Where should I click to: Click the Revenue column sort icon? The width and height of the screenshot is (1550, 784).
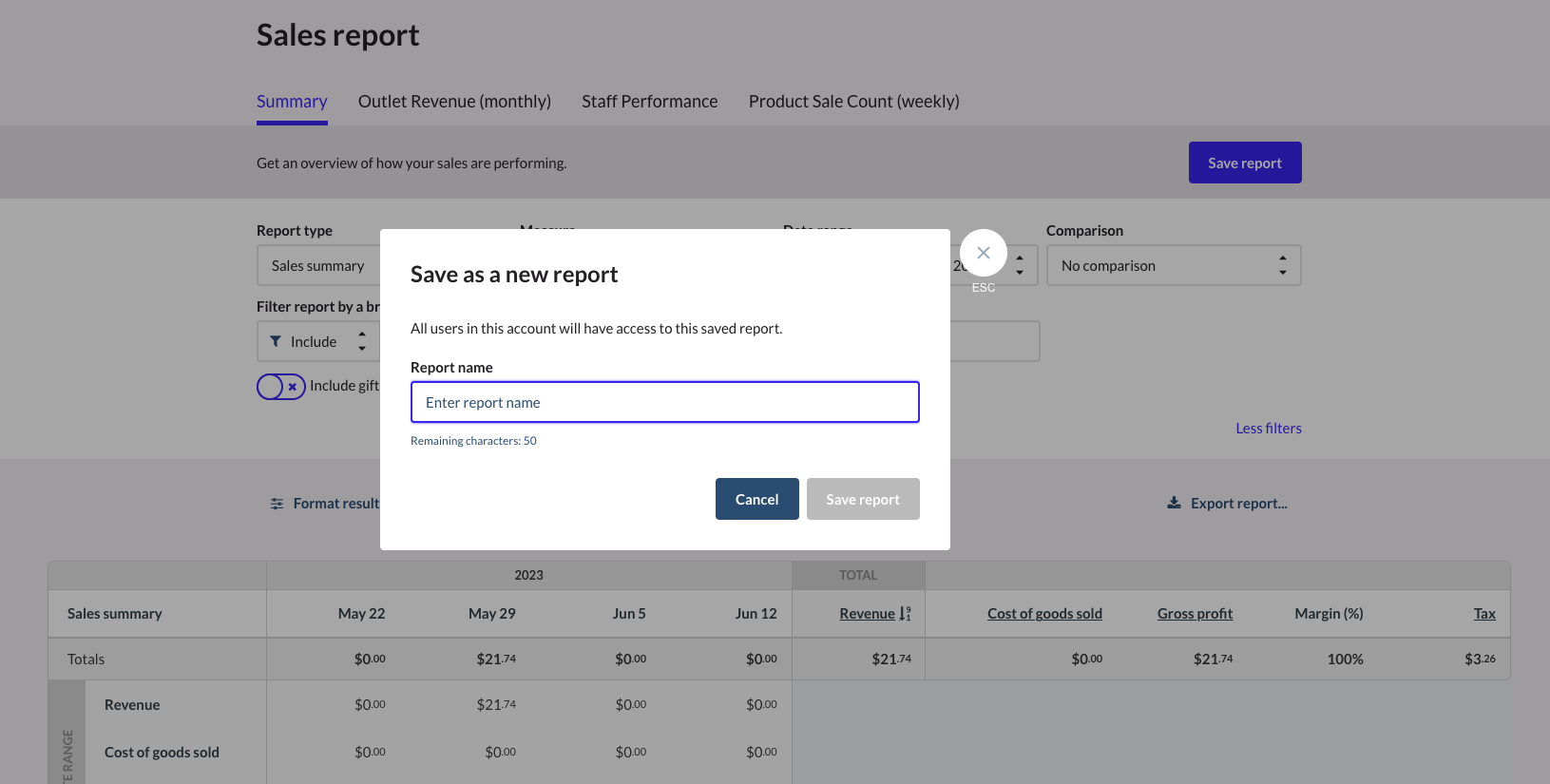click(x=905, y=614)
